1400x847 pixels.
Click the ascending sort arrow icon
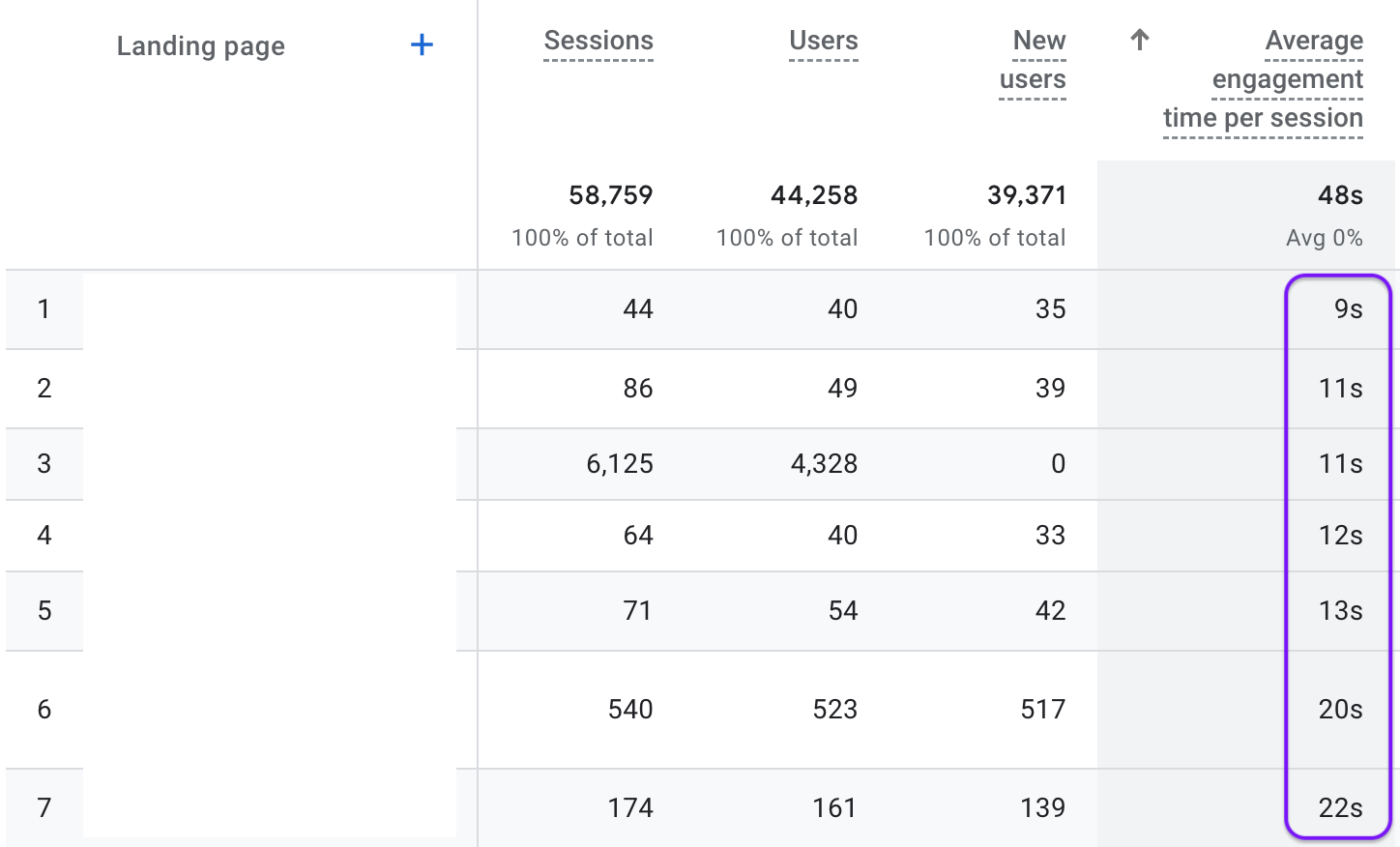[1140, 40]
